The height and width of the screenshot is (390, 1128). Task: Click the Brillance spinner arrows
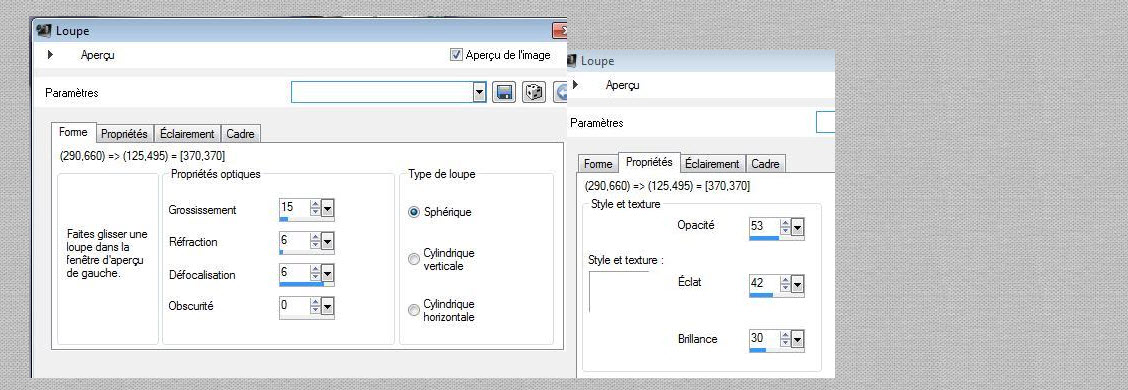(785, 340)
